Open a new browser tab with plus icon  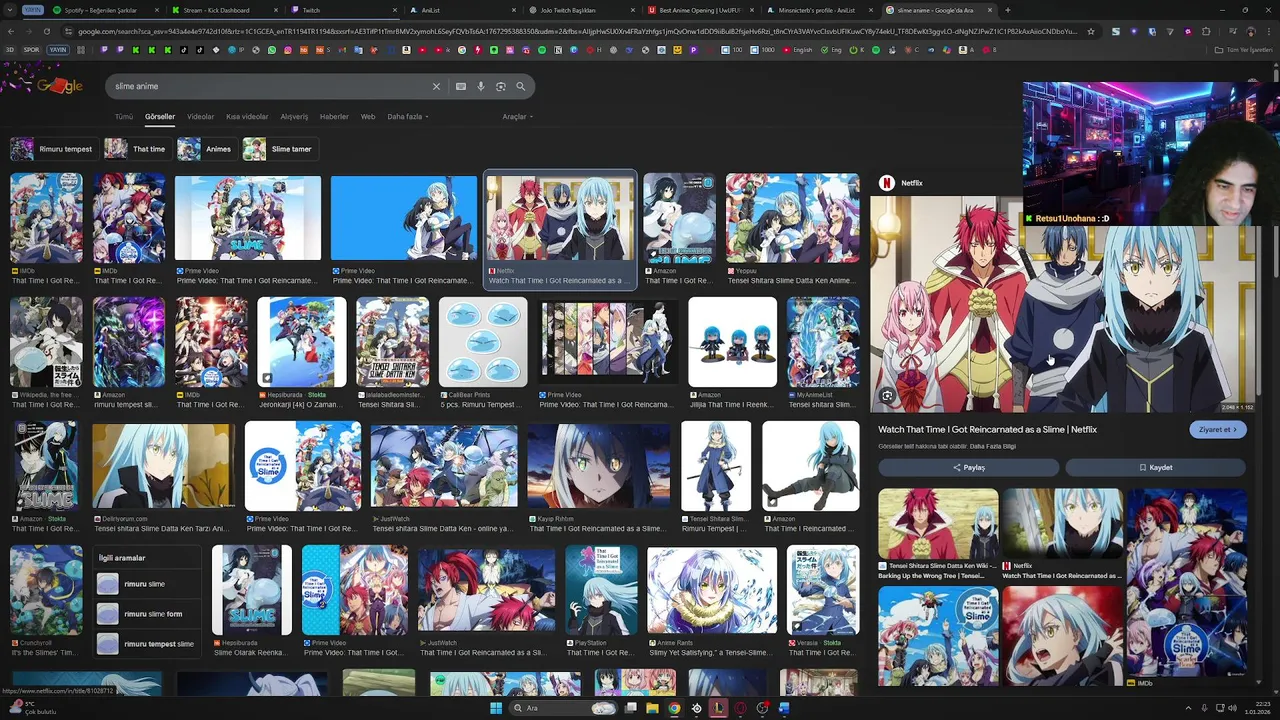click(x=1007, y=10)
